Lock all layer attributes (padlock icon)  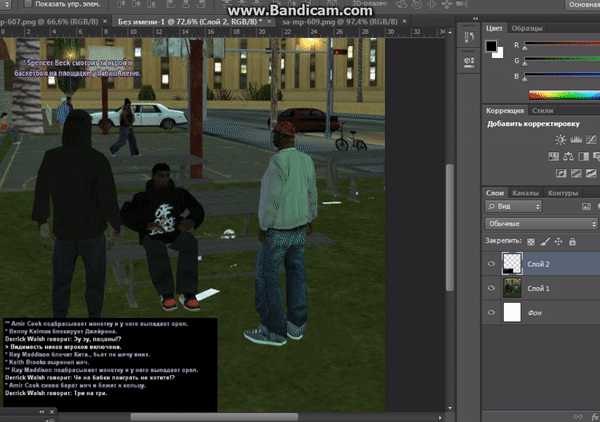[572, 241]
